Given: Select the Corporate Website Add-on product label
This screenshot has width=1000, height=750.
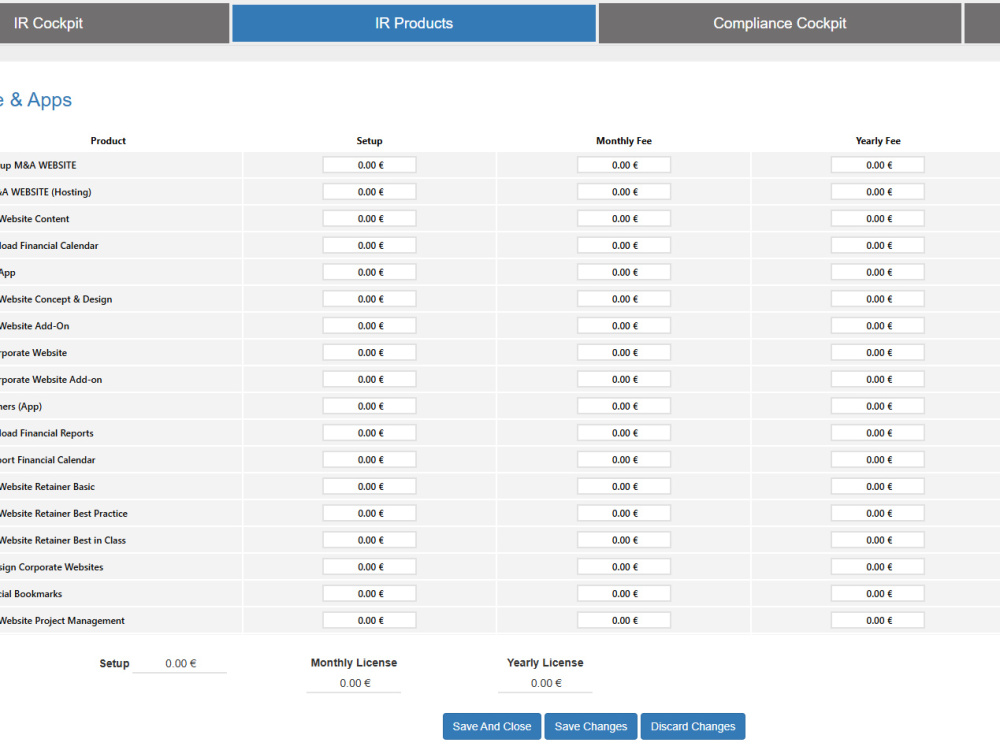Looking at the screenshot, I should [51, 379].
